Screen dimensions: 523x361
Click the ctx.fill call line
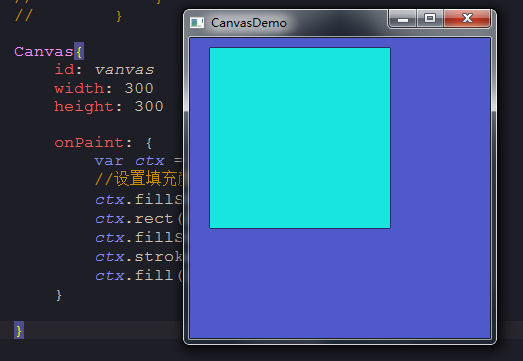138,276
